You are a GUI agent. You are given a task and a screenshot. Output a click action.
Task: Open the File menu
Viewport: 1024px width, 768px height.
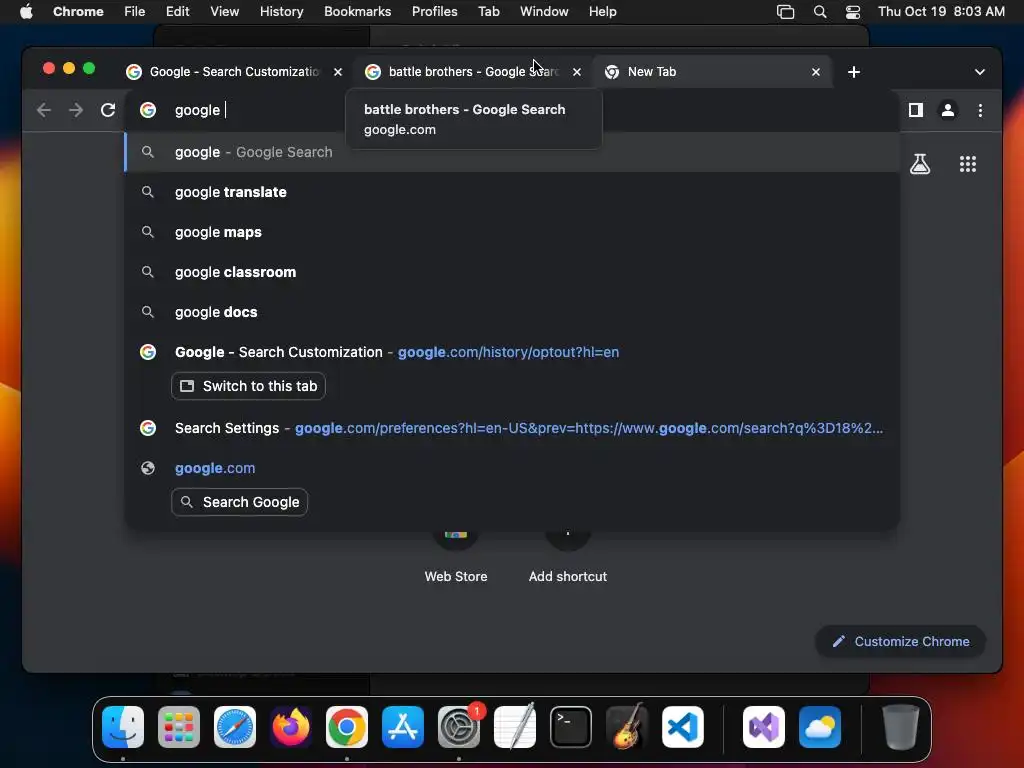tap(135, 12)
